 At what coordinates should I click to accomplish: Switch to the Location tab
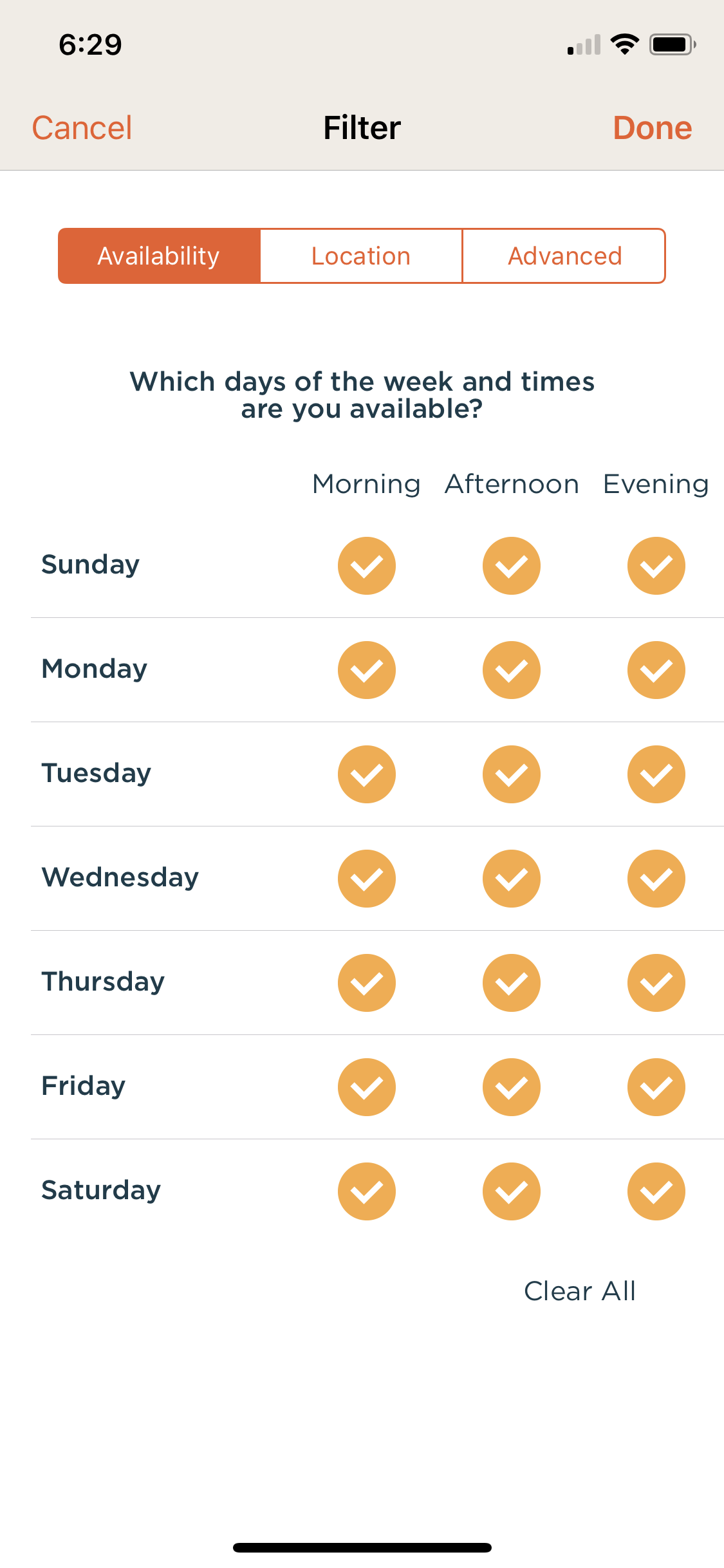click(x=361, y=256)
